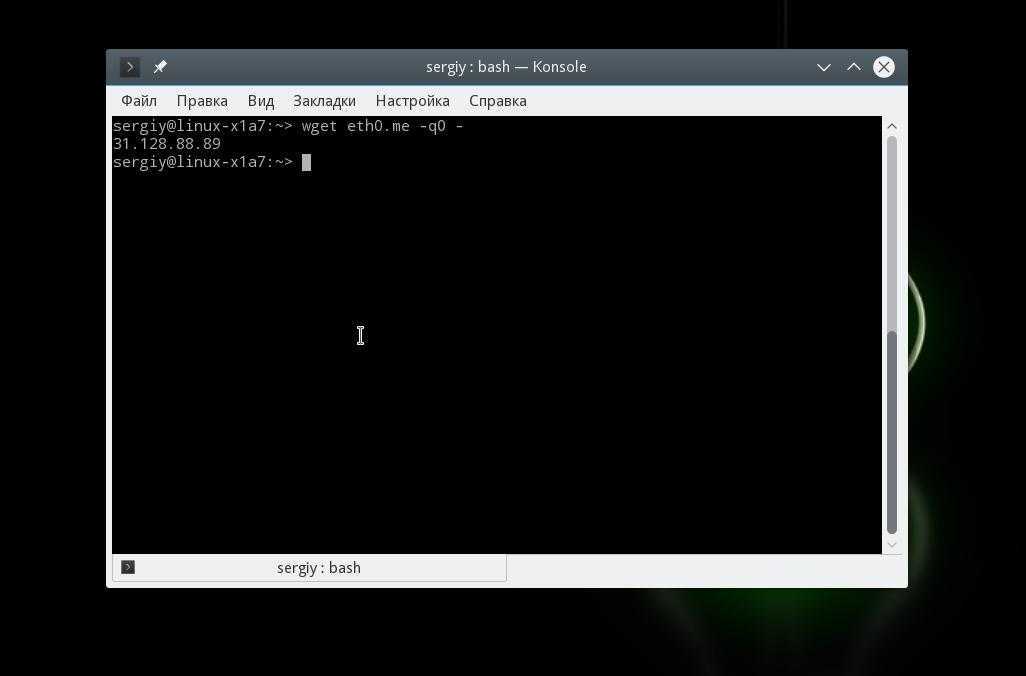This screenshot has height=676, width=1026.
Task: Click the IP address 31.128.88.89 output
Action: [167, 144]
